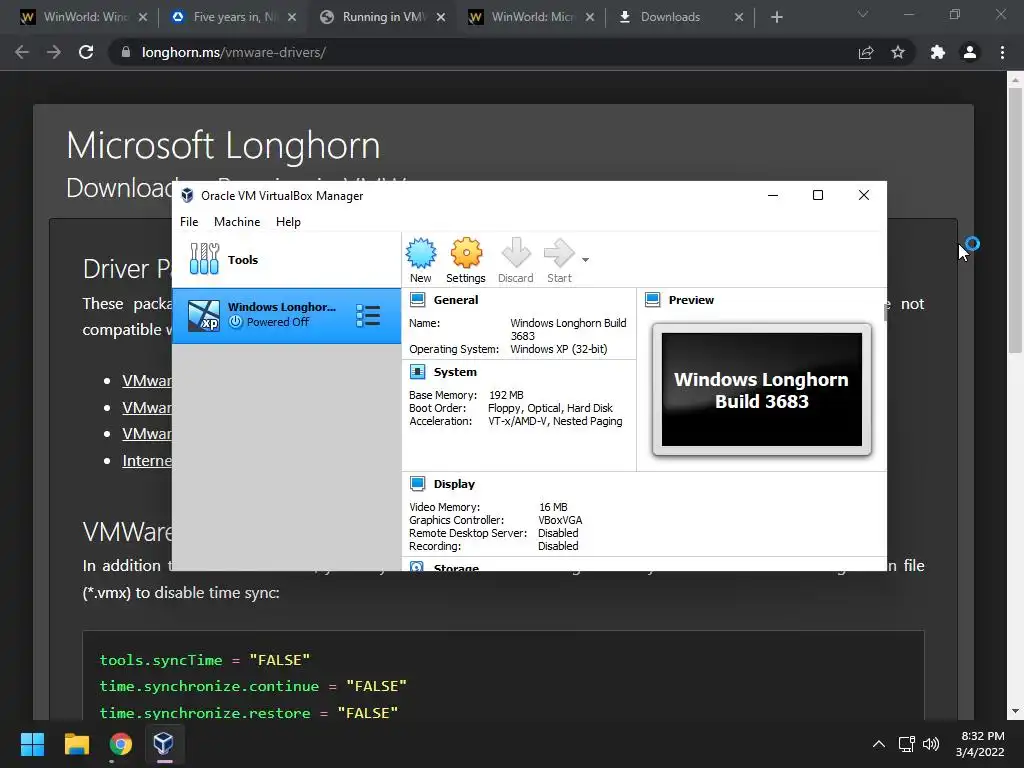This screenshot has width=1024, height=768.
Task: Open the Machine menu
Action: [x=237, y=222]
